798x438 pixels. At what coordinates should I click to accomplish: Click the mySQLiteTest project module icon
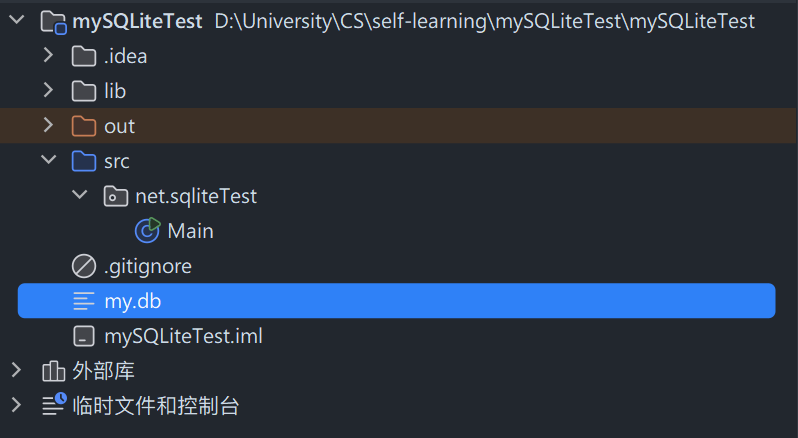click(x=54, y=21)
